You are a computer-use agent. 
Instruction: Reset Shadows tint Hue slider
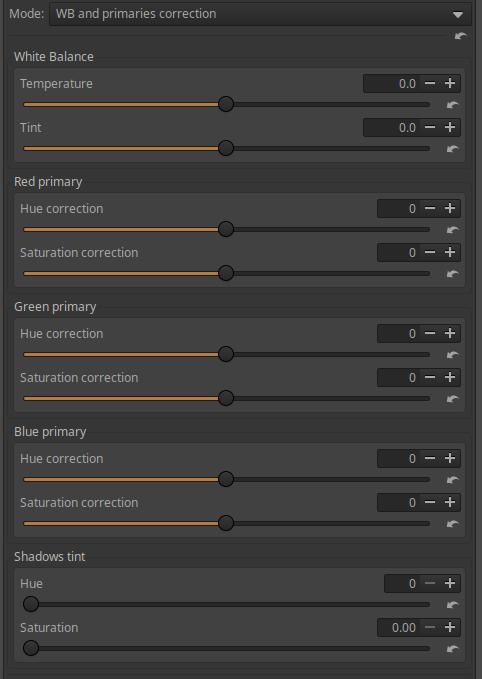coord(453,605)
